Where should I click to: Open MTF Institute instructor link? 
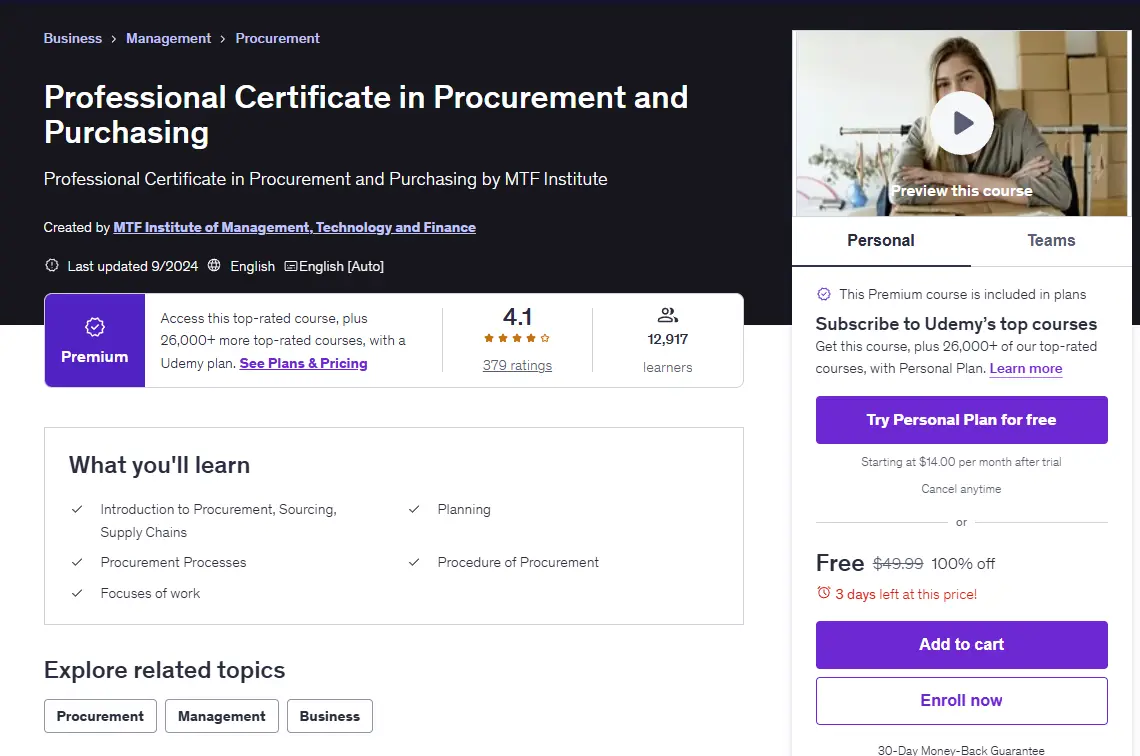pos(294,228)
